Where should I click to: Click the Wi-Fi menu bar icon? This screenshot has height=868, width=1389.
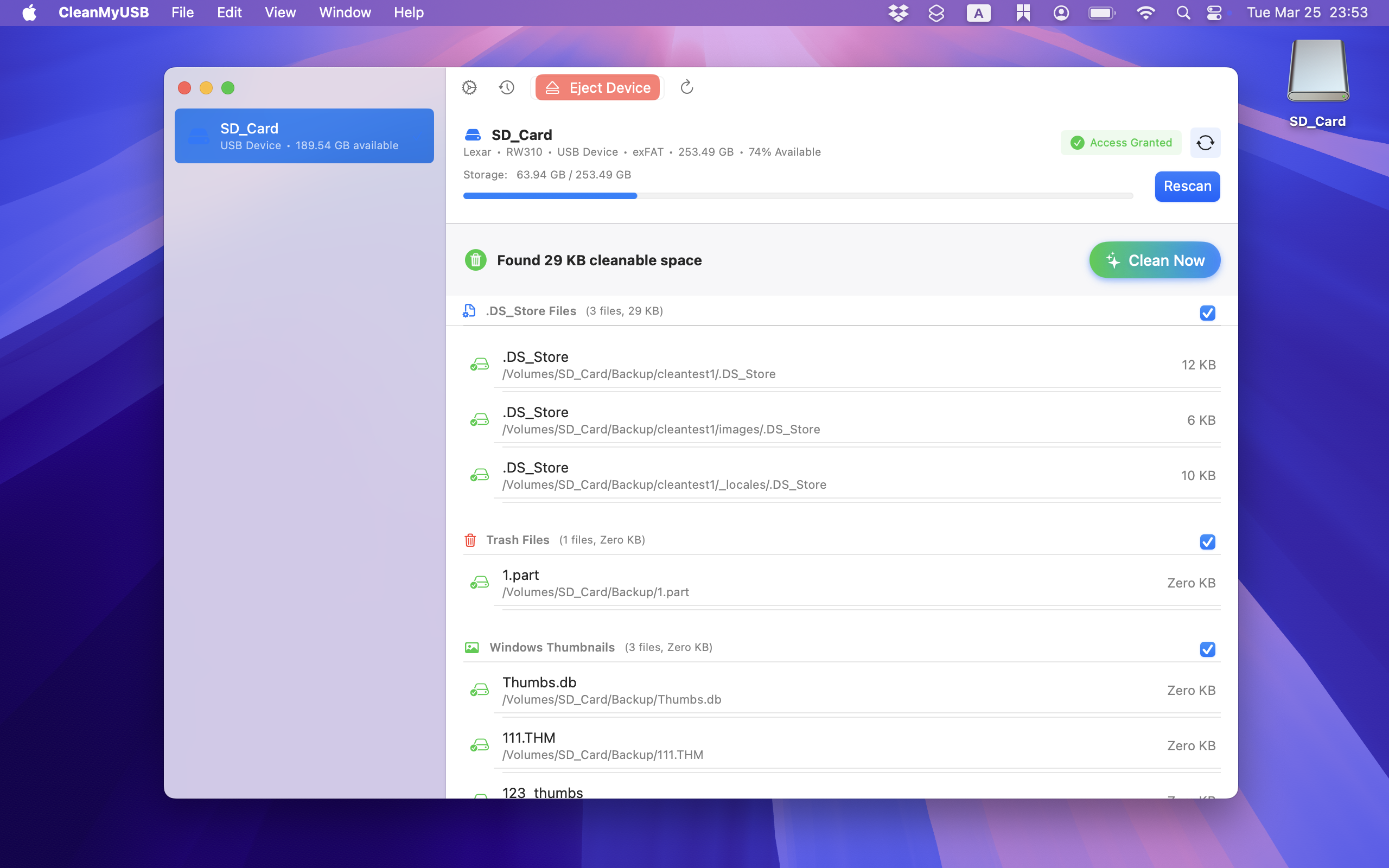pos(1145,12)
